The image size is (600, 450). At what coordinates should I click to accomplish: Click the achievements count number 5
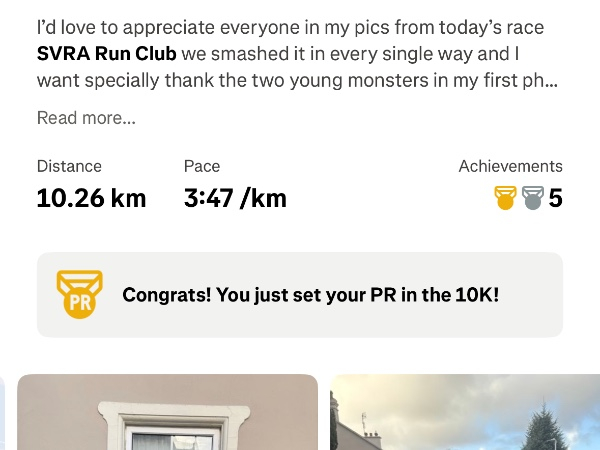coord(556,198)
